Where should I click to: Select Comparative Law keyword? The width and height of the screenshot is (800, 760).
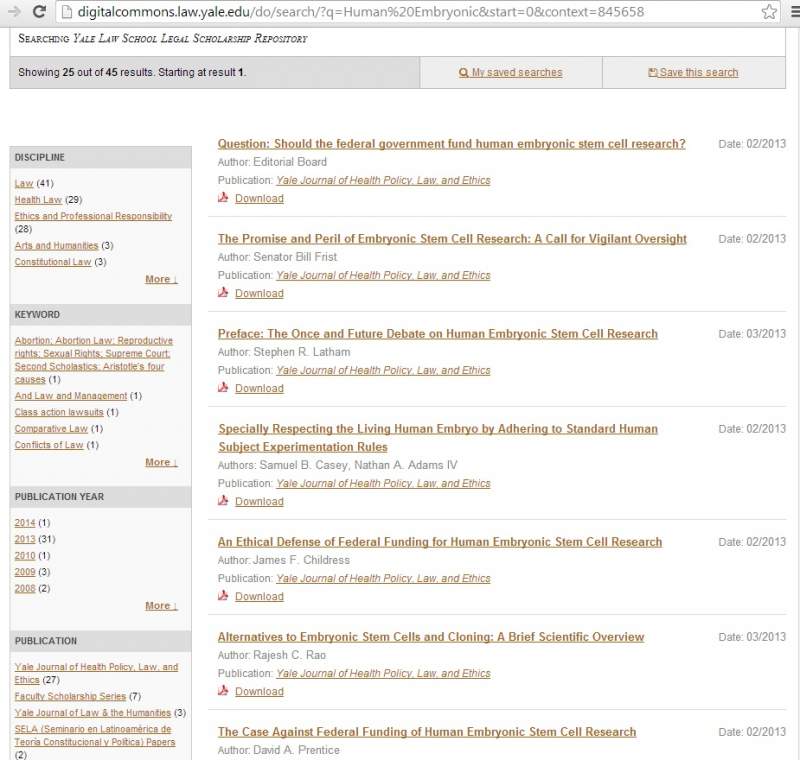point(51,428)
